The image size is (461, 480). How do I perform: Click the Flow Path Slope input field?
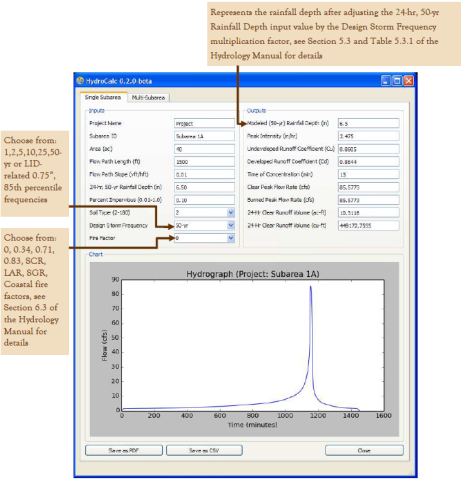204,174
